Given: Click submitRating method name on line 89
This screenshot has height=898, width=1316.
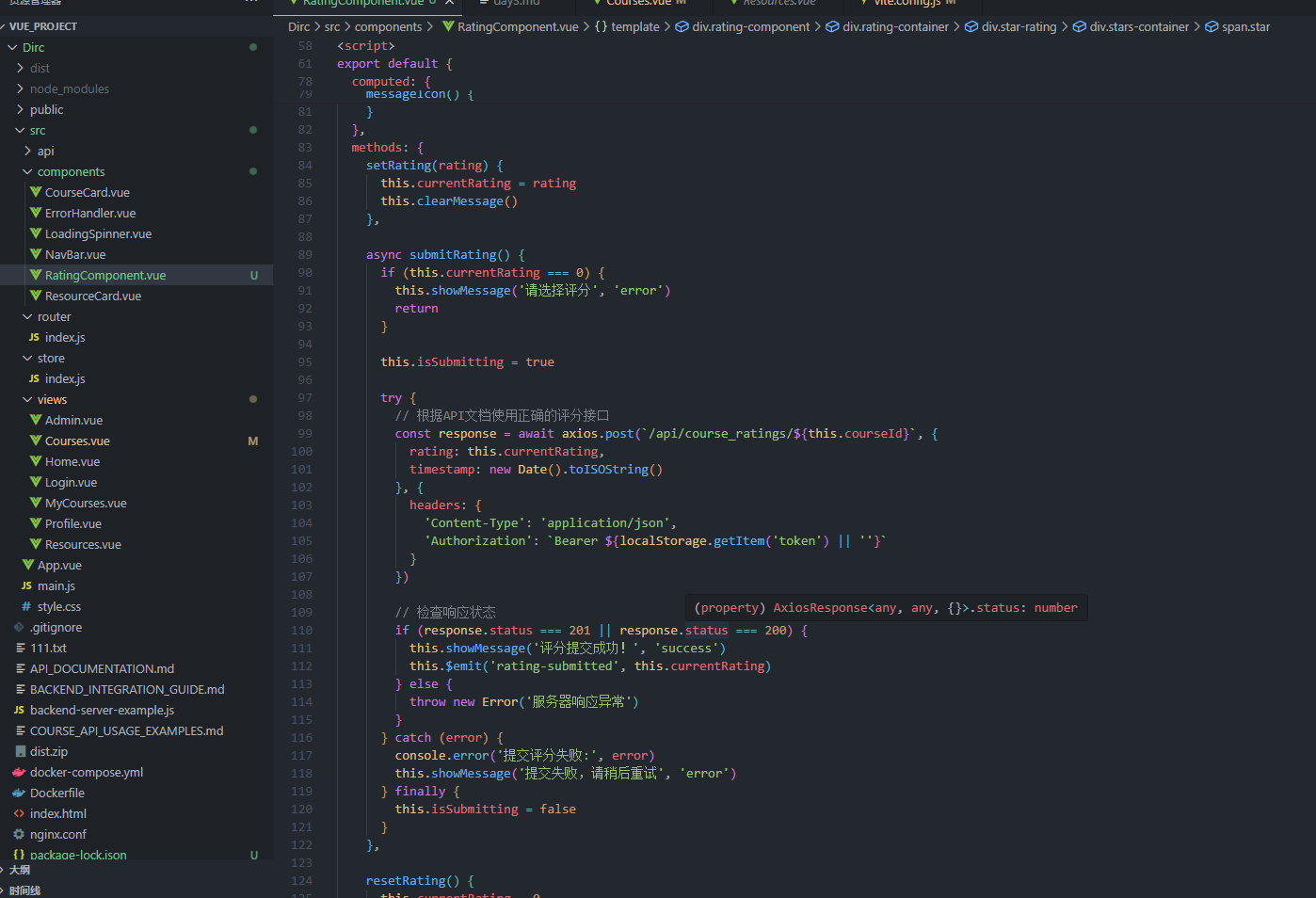Looking at the screenshot, I should [x=453, y=255].
